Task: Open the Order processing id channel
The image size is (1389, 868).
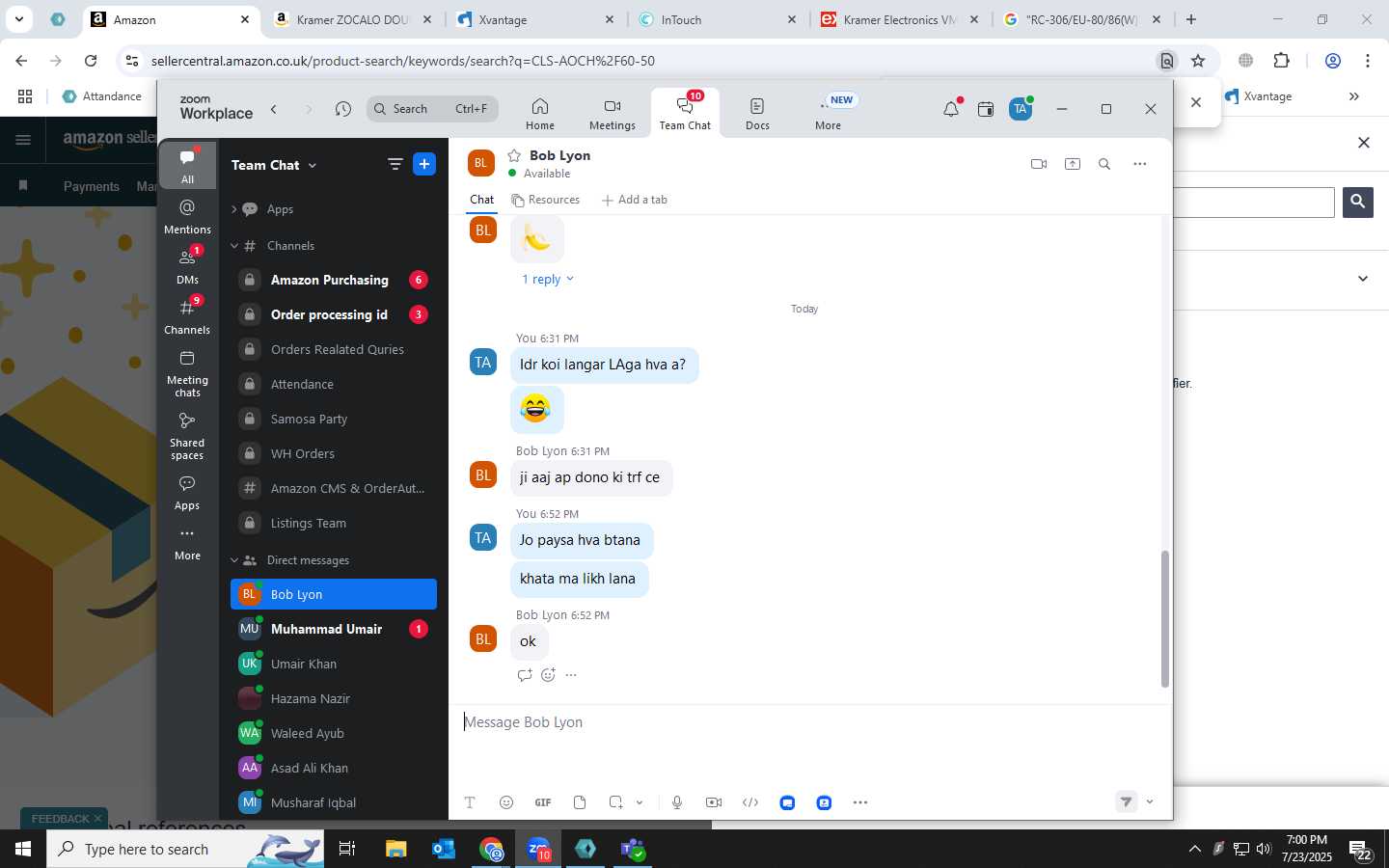Action: [334, 314]
